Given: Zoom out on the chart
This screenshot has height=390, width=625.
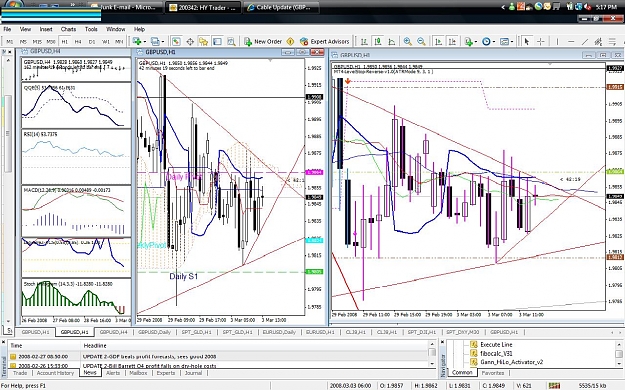Looking at the screenshot, I should [x=421, y=41].
